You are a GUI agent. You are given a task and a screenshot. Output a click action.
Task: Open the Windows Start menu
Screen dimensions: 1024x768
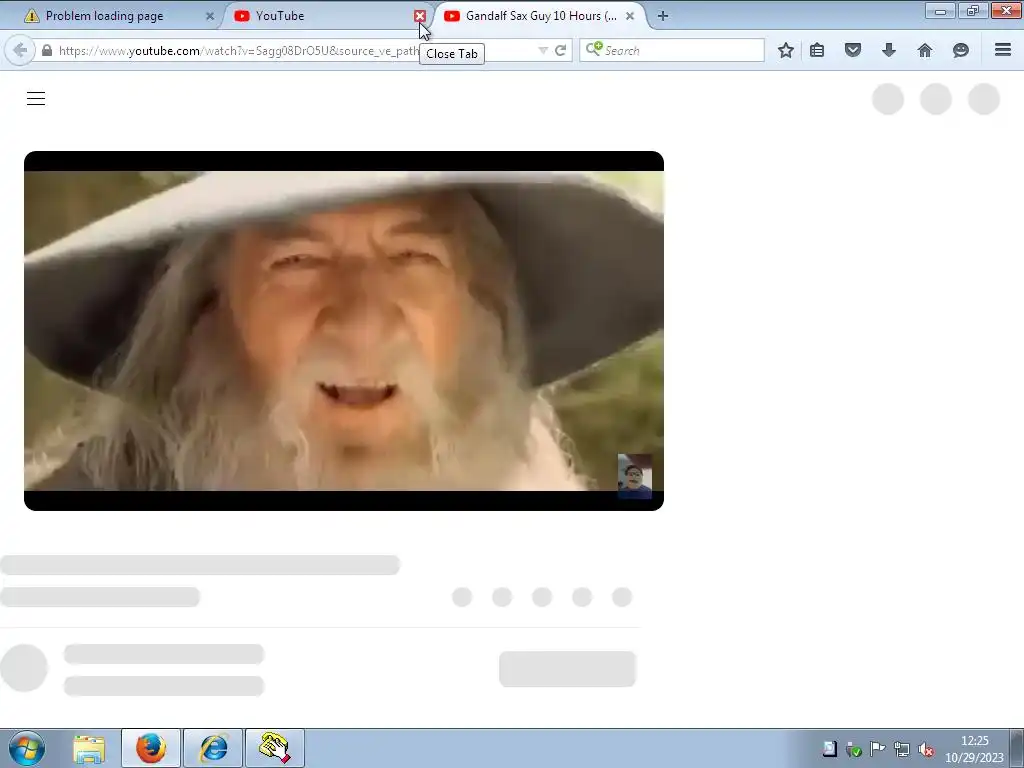point(27,748)
